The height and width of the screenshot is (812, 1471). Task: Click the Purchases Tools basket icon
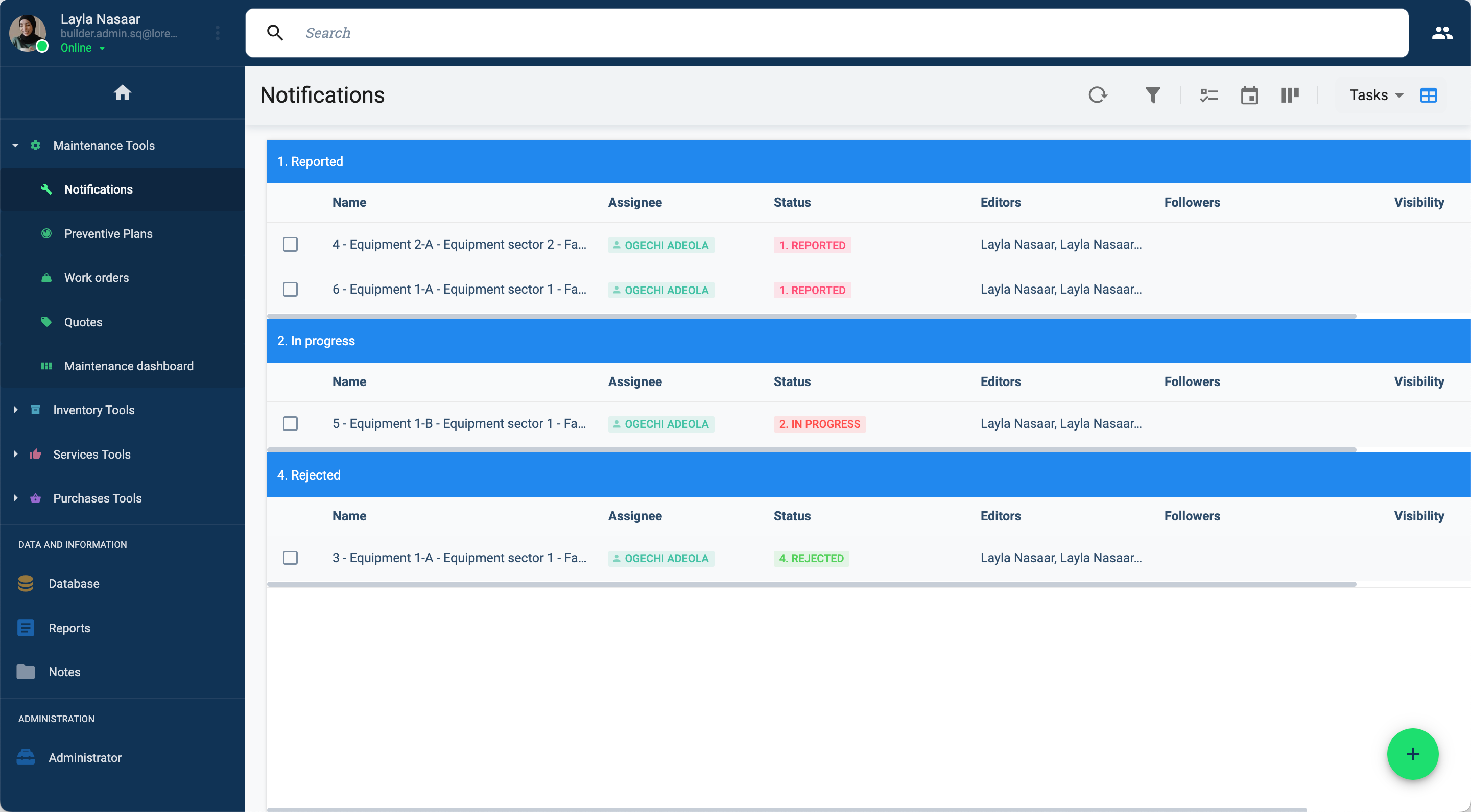point(35,498)
